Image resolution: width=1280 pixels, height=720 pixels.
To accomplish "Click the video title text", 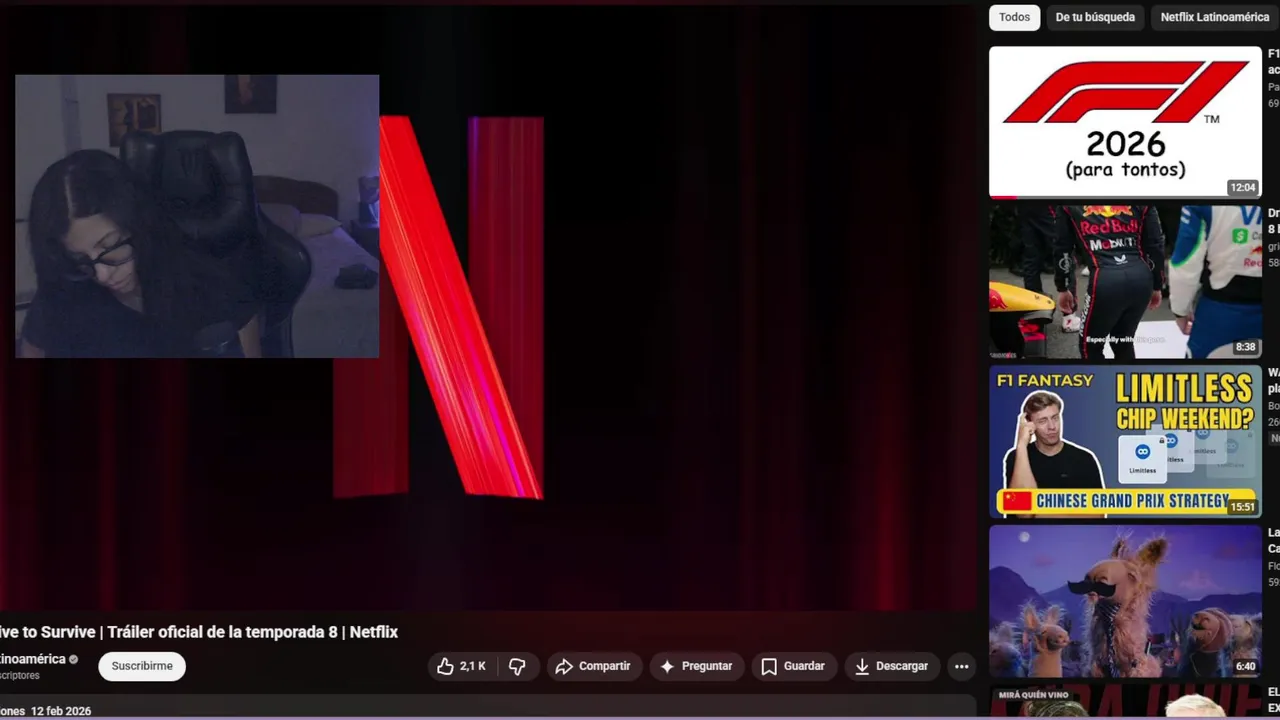I will (199, 632).
